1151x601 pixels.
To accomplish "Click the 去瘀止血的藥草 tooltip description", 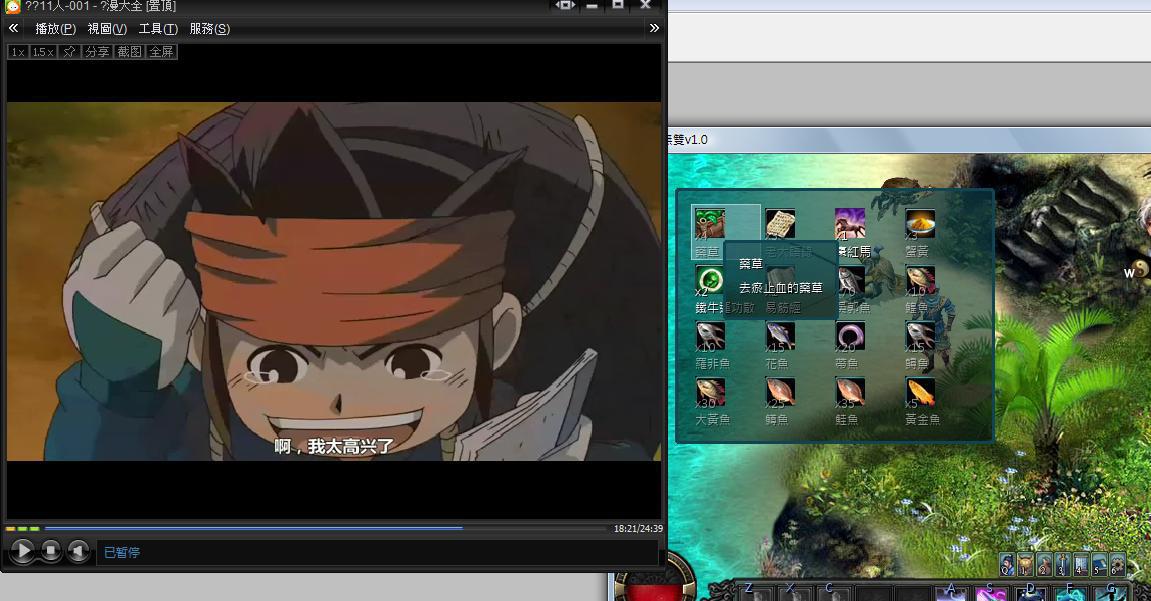I will pos(780,288).
